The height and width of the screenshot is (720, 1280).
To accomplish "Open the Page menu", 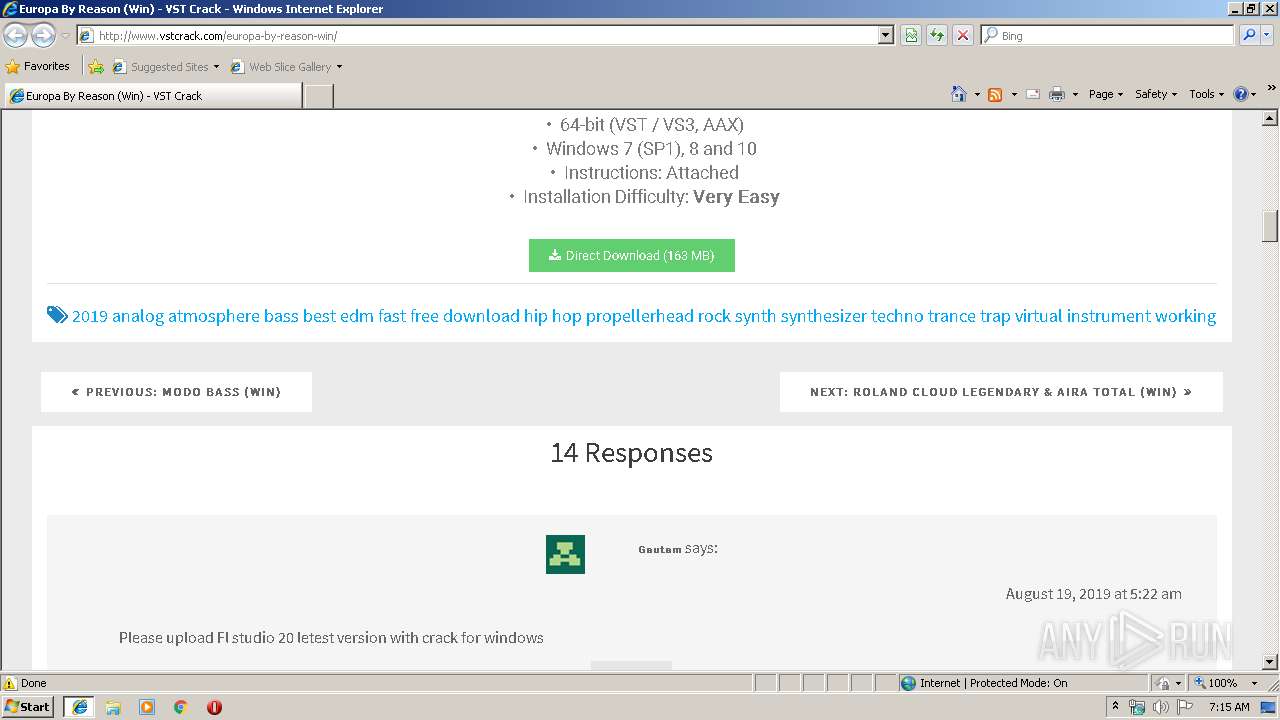I will pos(1106,94).
